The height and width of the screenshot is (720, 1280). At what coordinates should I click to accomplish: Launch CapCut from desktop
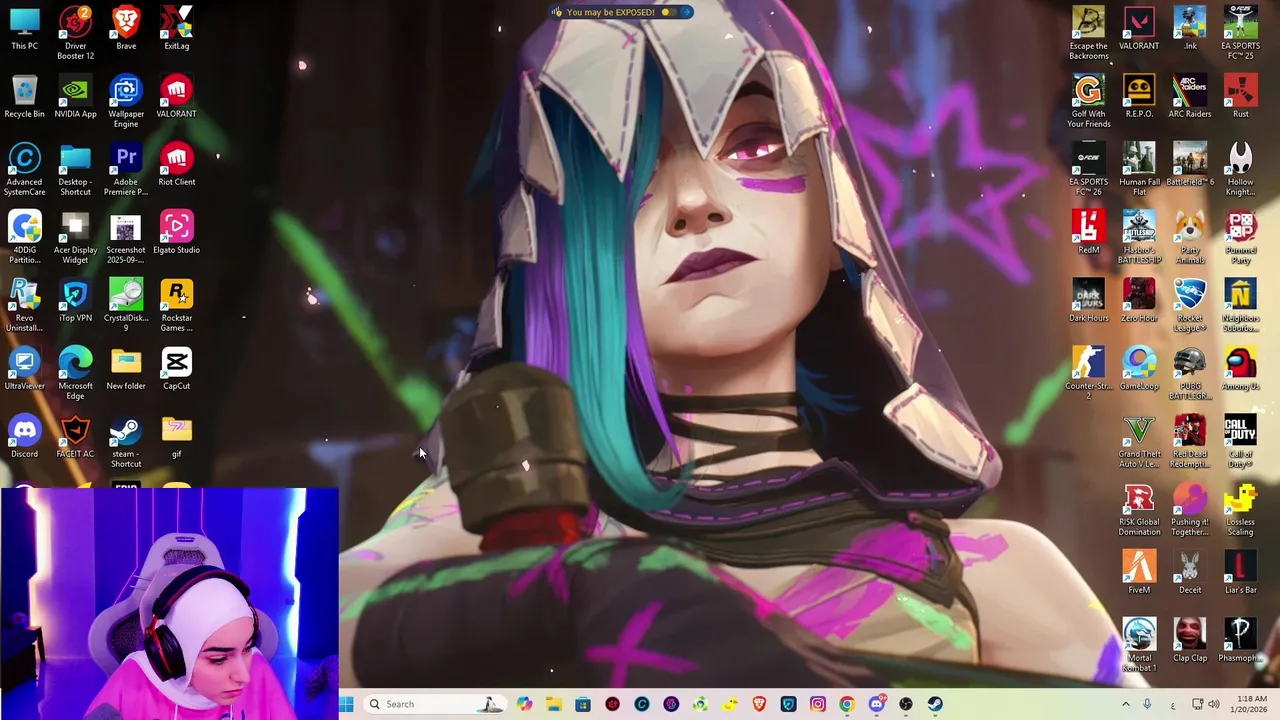coord(177,368)
